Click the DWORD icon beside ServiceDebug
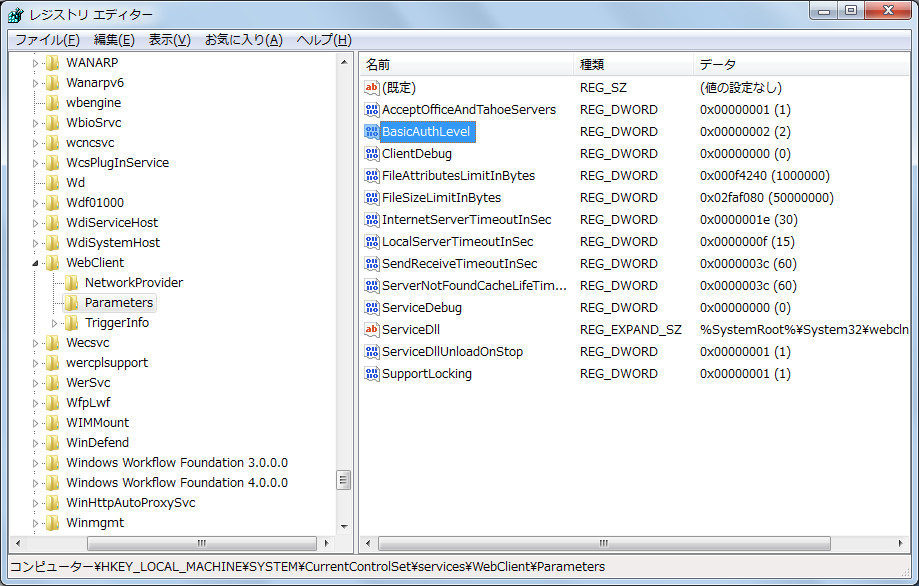The height and width of the screenshot is (586, 919). pyautogui.click(x=372, y=308)
